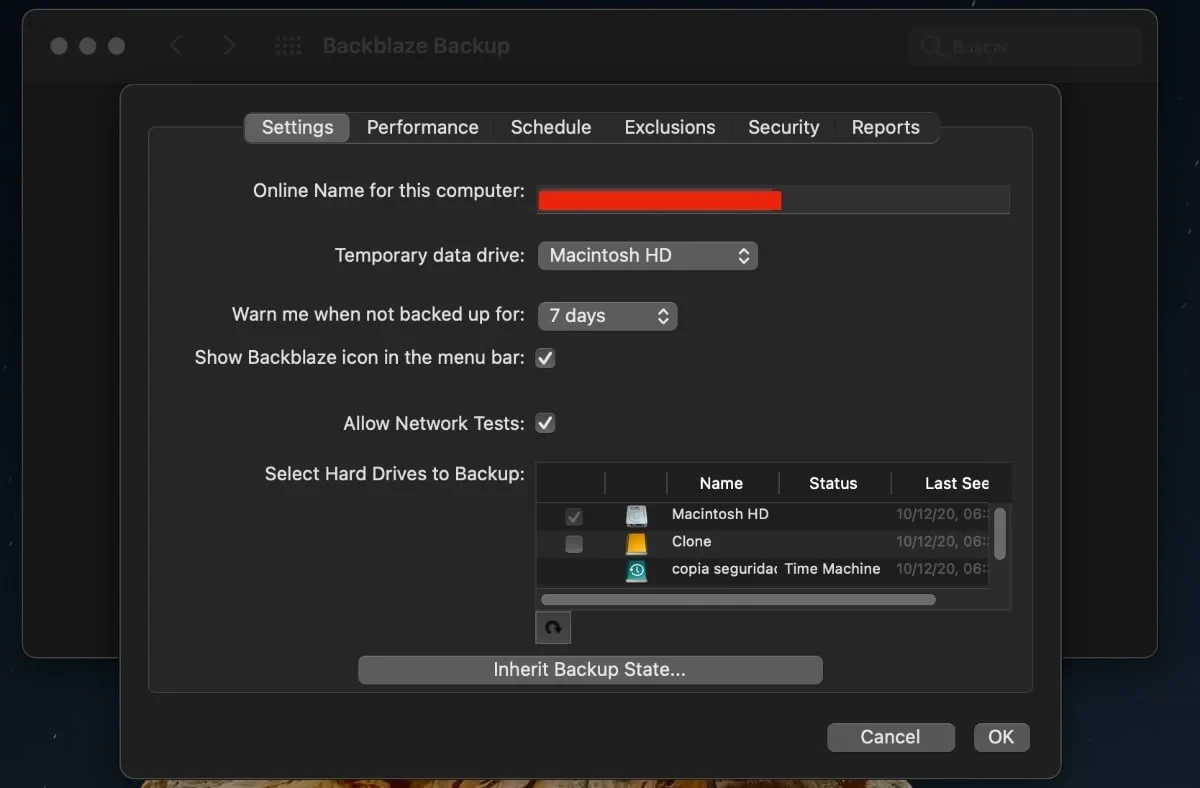Select the Clone row name
This screenshot has height=788, width=1200.
(x=692, y=541)
